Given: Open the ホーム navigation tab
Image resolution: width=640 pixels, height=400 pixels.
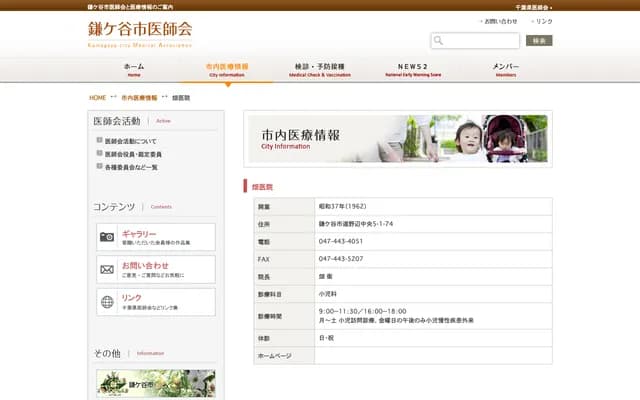Looking at the screenshot, I should coord(134,69).
